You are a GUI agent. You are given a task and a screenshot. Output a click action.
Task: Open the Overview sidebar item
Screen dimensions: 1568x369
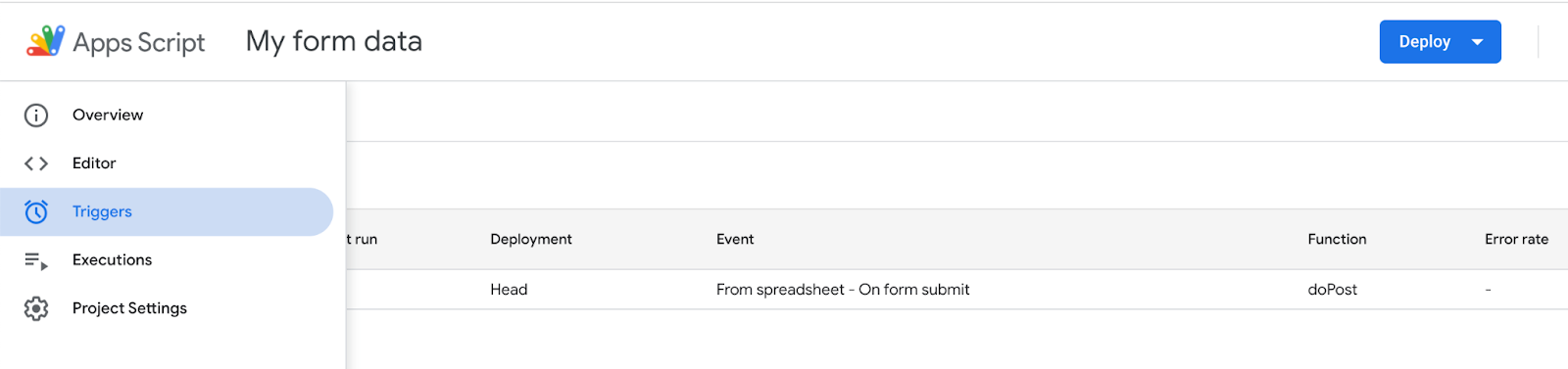click(x=167, y=115)
